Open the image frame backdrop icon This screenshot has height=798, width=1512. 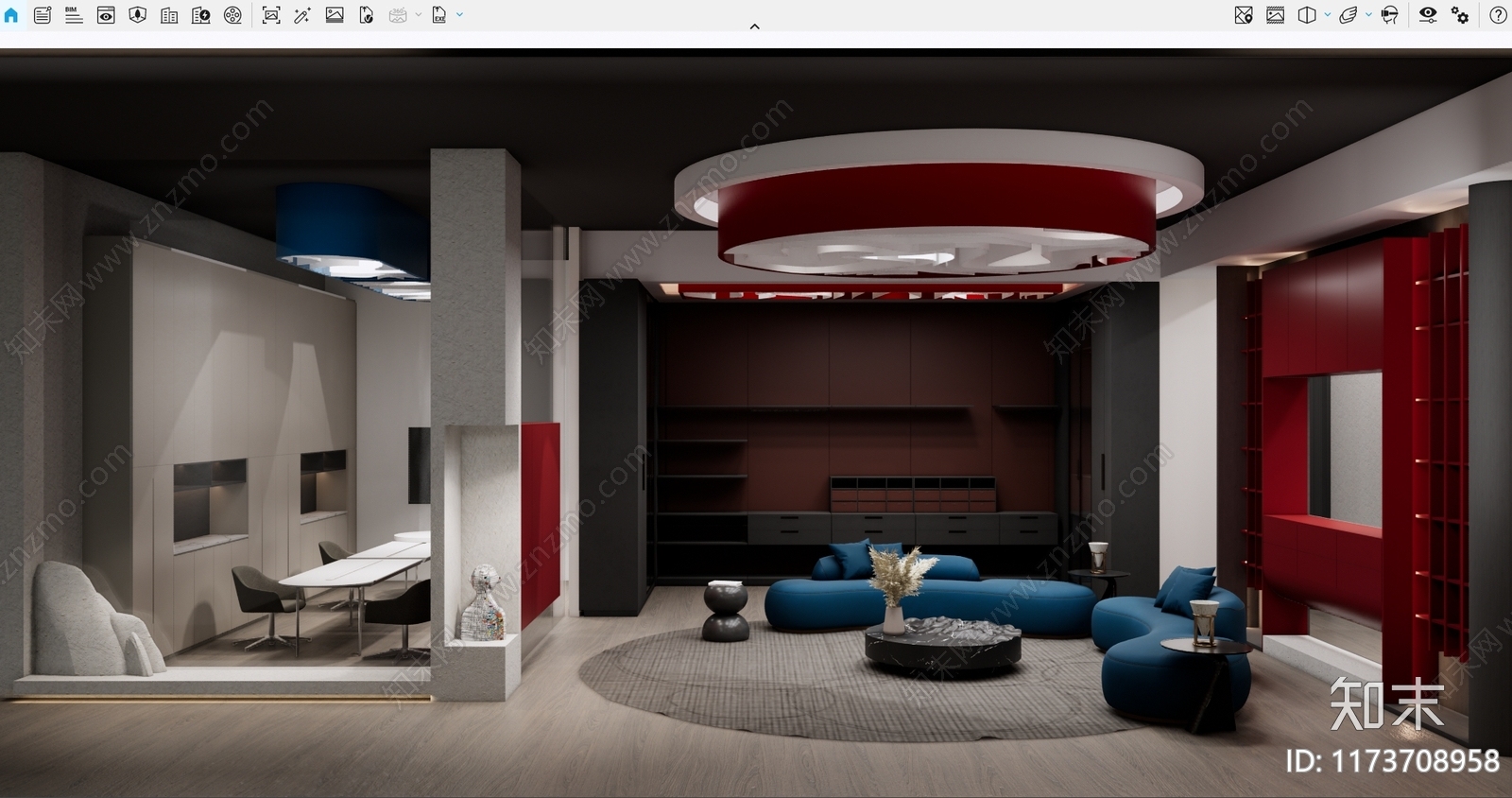coord(1276,15)
